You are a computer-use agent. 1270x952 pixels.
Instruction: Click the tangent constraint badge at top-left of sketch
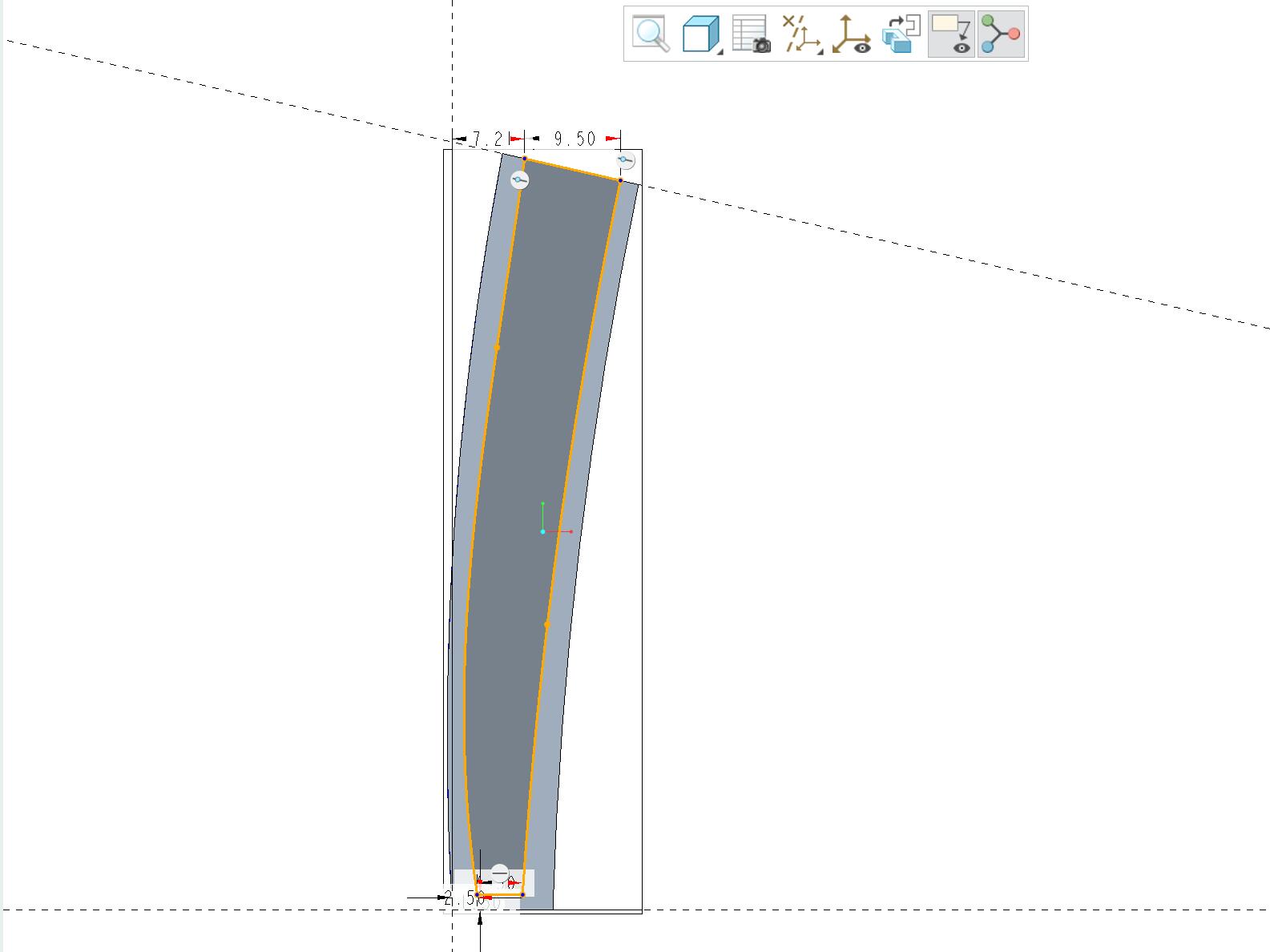[x=520, y=180]
